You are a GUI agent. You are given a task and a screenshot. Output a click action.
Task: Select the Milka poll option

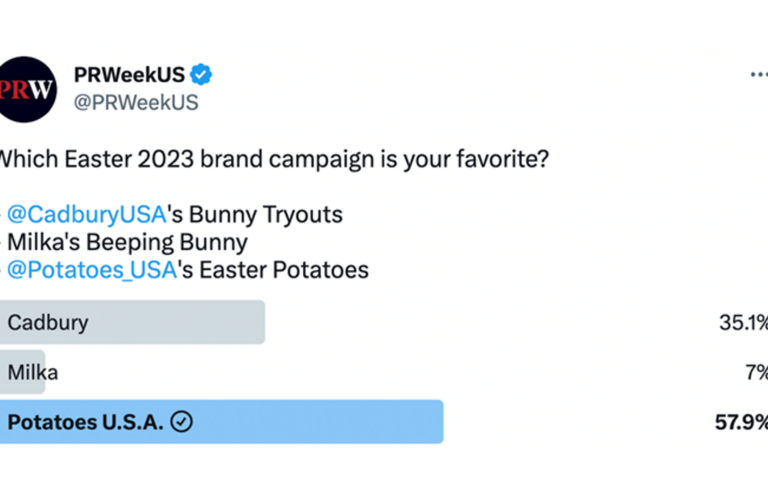(384, 372)
